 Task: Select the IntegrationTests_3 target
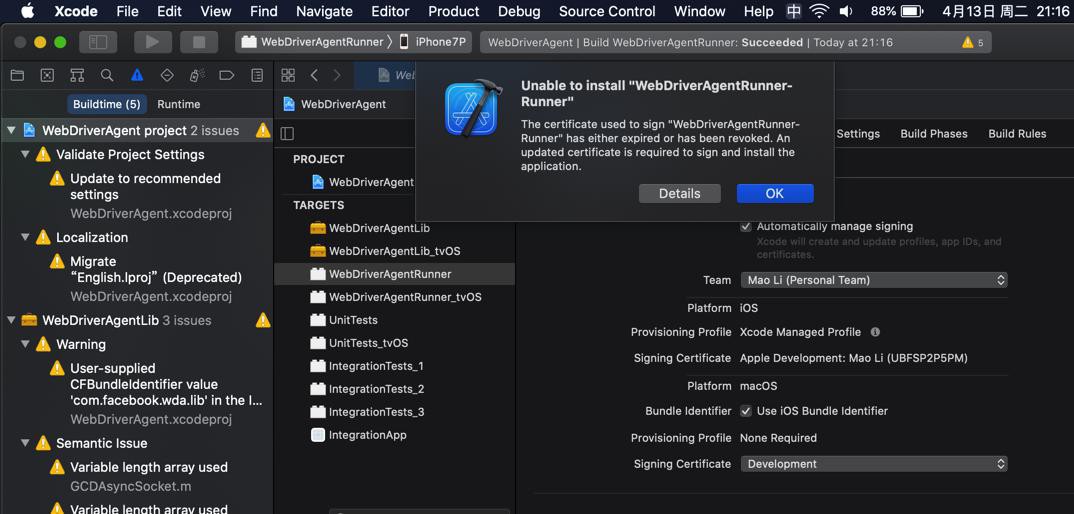(394, 412)
